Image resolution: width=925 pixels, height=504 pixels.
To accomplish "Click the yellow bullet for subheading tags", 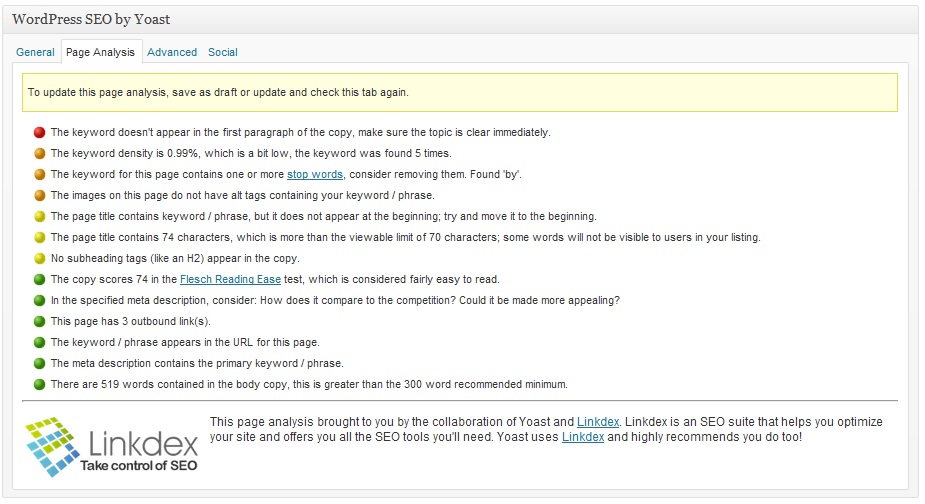I will 40,258.
